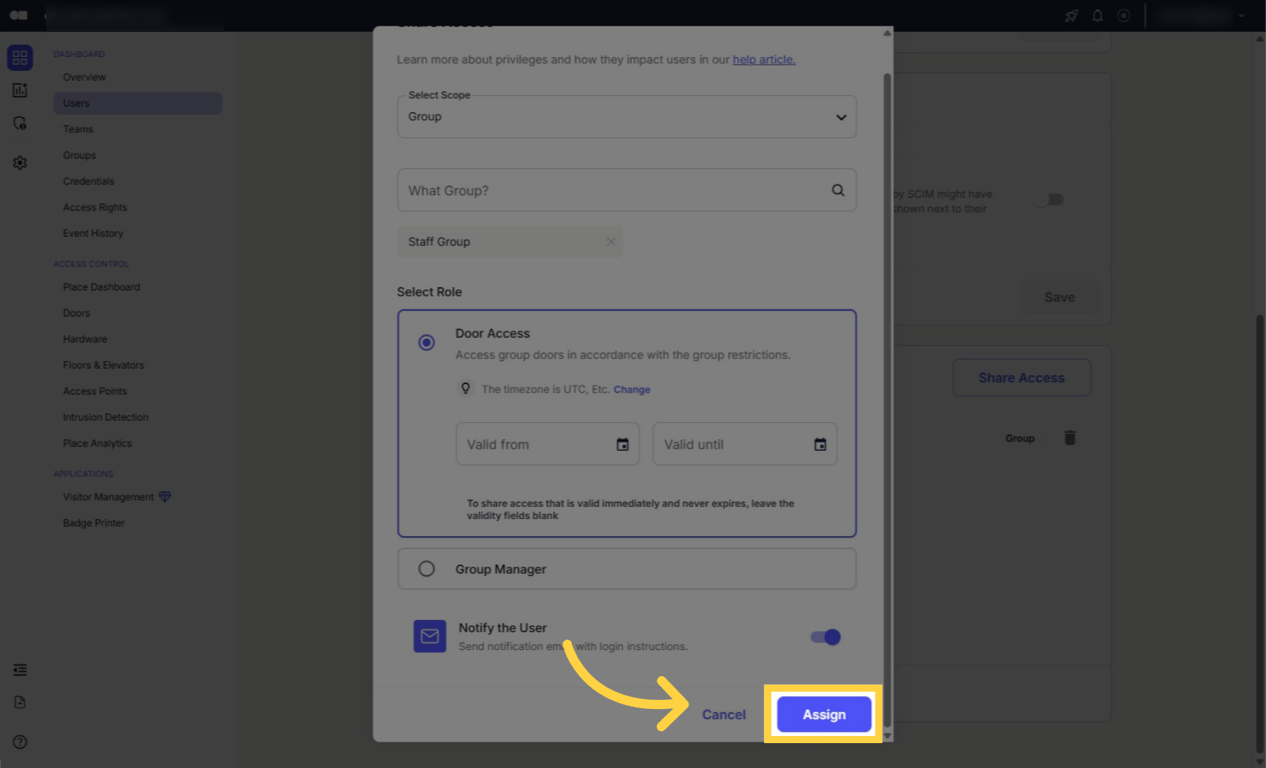The width and height of the screenshot is (1266, 768).
Task: Open the help question mark icon
Action: click(x=20, y=742)
